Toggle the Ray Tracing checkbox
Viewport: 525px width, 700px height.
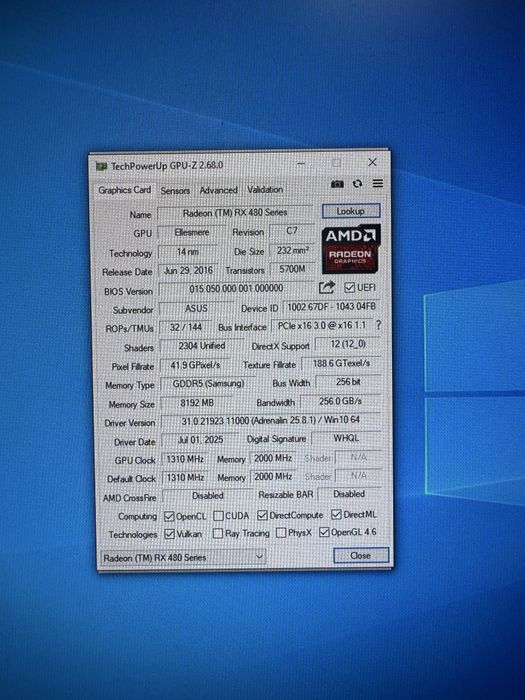coord(218,533)
